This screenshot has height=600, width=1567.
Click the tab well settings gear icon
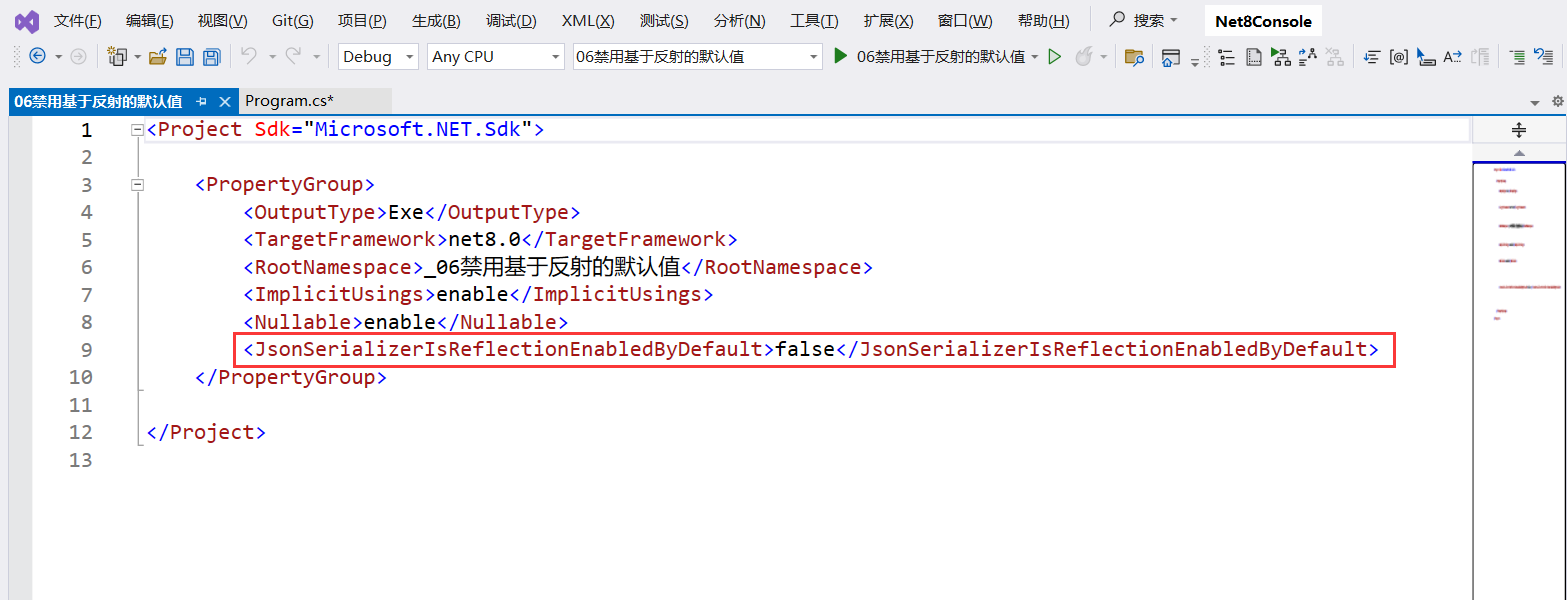point(1556,101)
